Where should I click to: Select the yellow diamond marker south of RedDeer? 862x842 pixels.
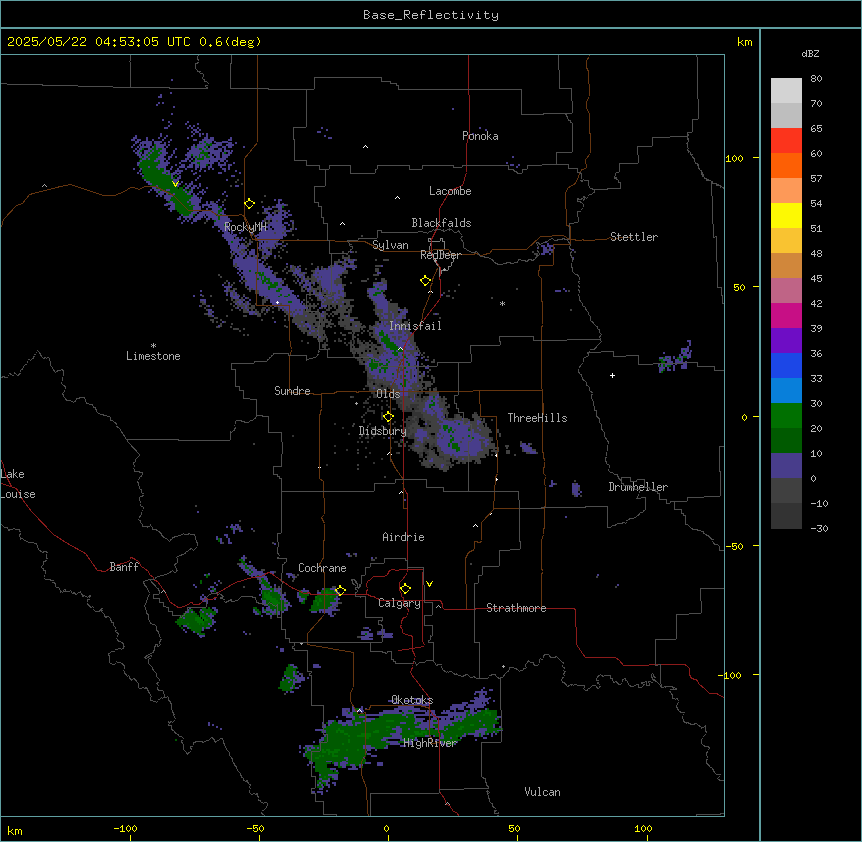pyautogui.click(x=425, y=281)
